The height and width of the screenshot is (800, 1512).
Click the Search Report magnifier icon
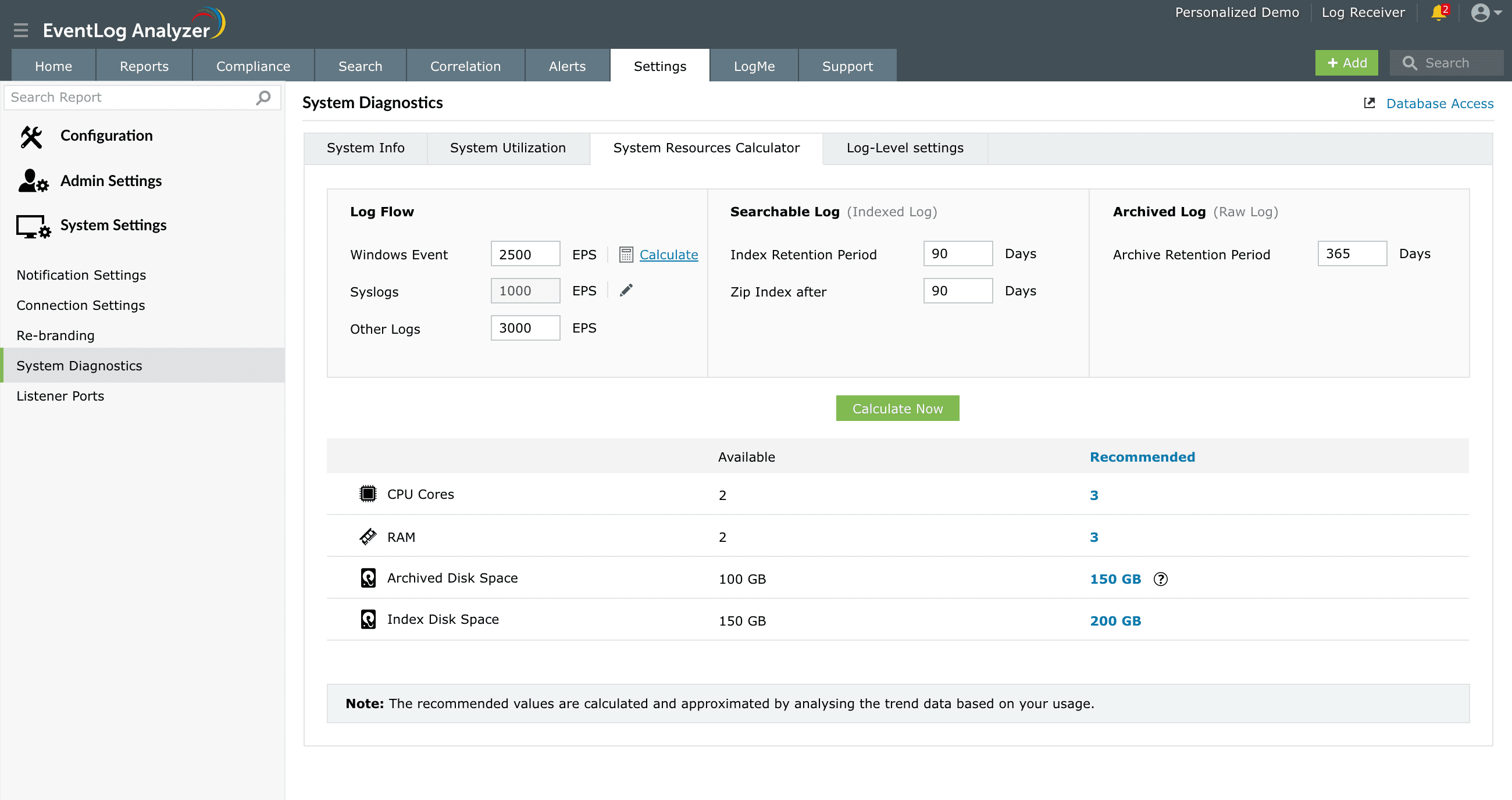coord(263,98)
